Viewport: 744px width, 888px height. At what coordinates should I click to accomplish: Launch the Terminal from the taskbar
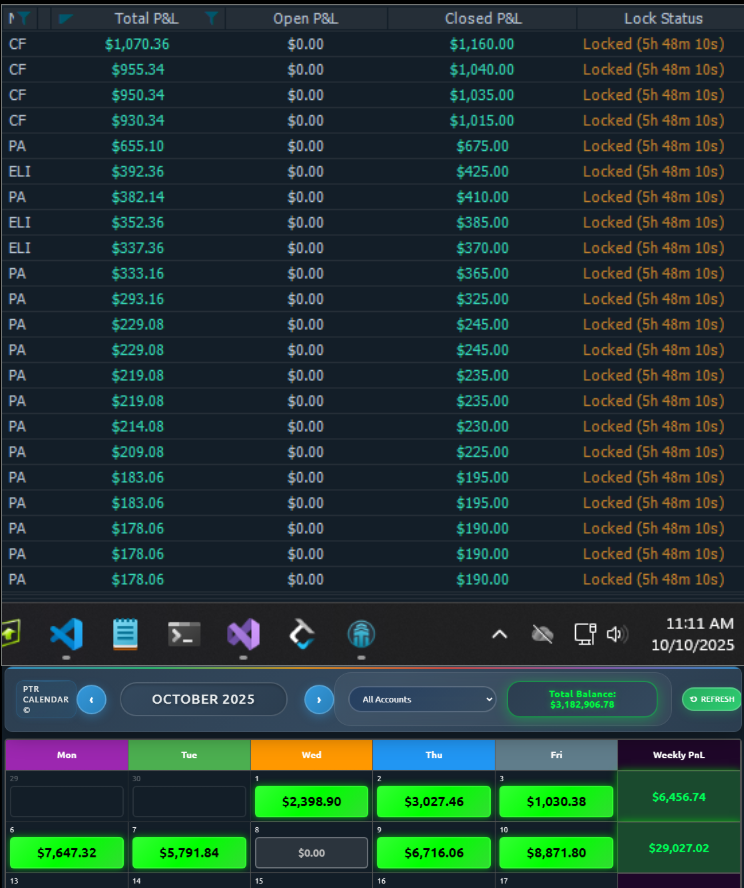(x=184, y=634)
